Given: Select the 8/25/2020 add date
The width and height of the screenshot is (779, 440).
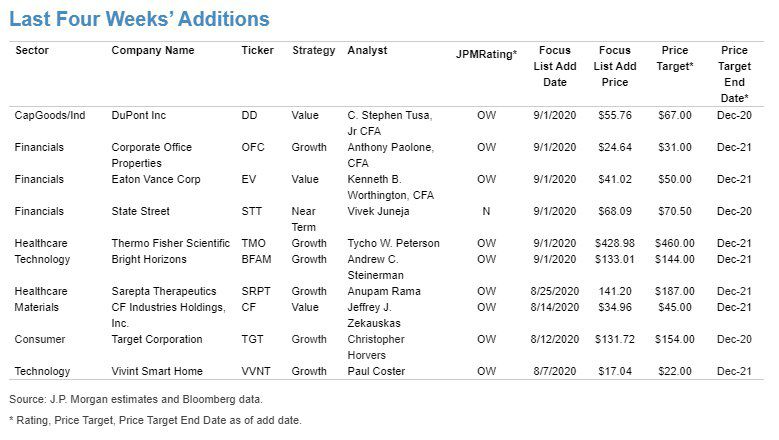Looking at the screenshot, I should click(x=554, y=292).
